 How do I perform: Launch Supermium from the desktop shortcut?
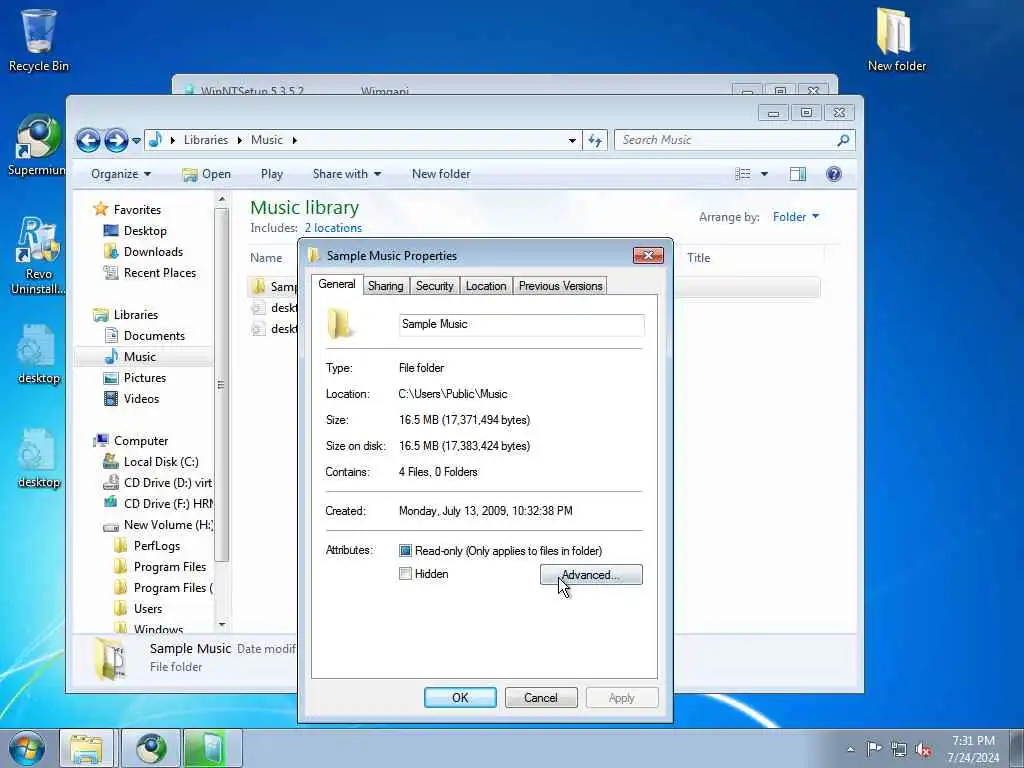tap(37, 145)
